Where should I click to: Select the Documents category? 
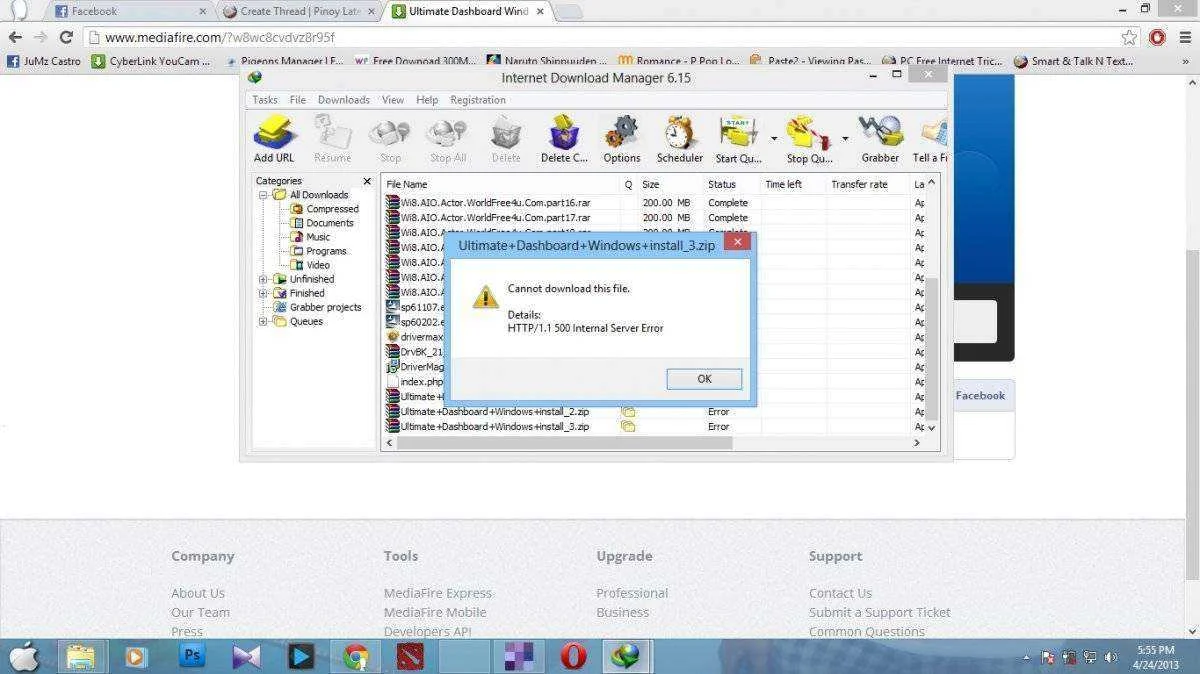[330, 223]
